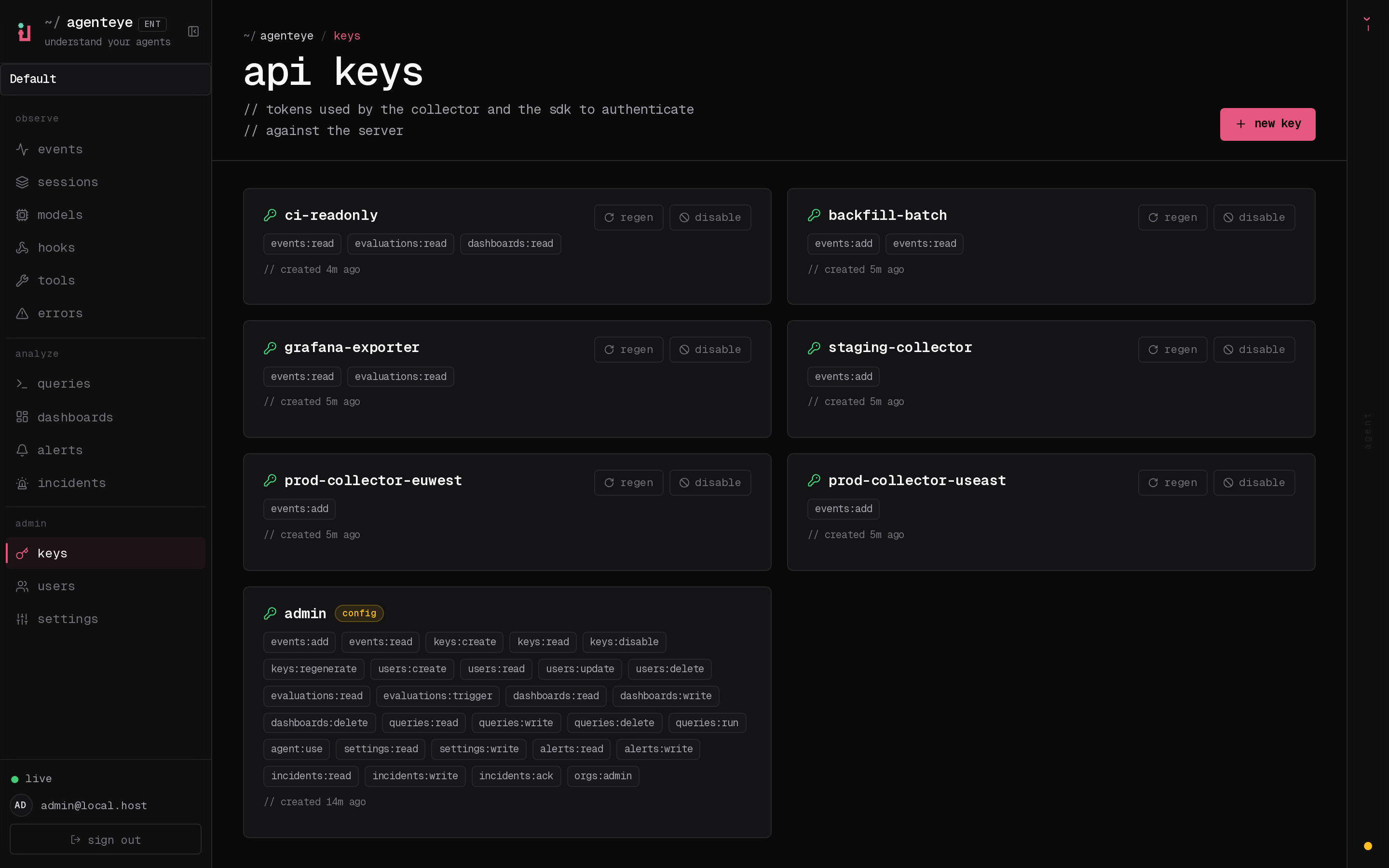Regenerate the grafana-exporter key
The height and width of the screenshot is (868, 1389).
pyautogui.click(x=628, y=350)
